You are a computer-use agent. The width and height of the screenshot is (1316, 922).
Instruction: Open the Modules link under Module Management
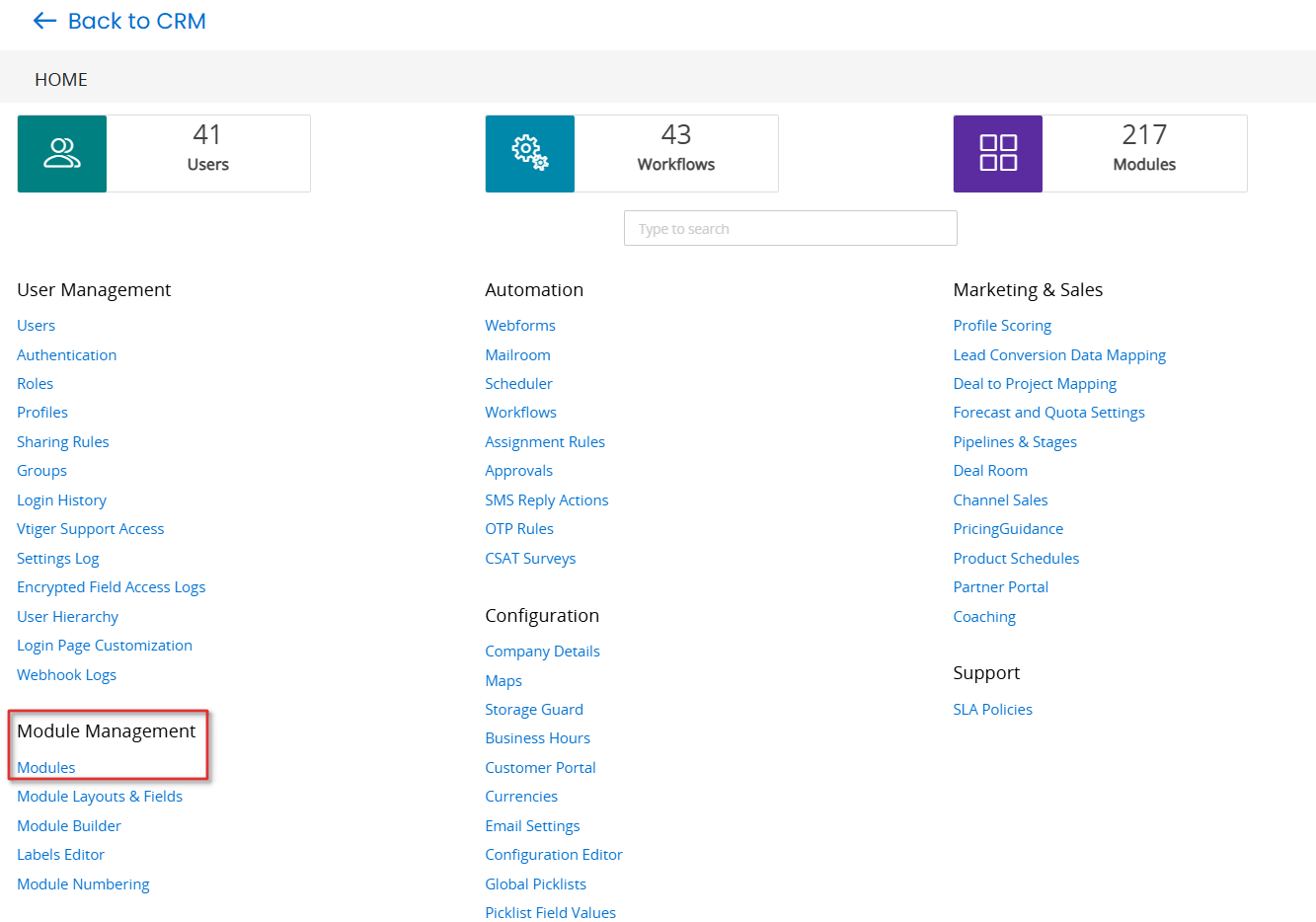pyautogui.click(x=46, y=767)
